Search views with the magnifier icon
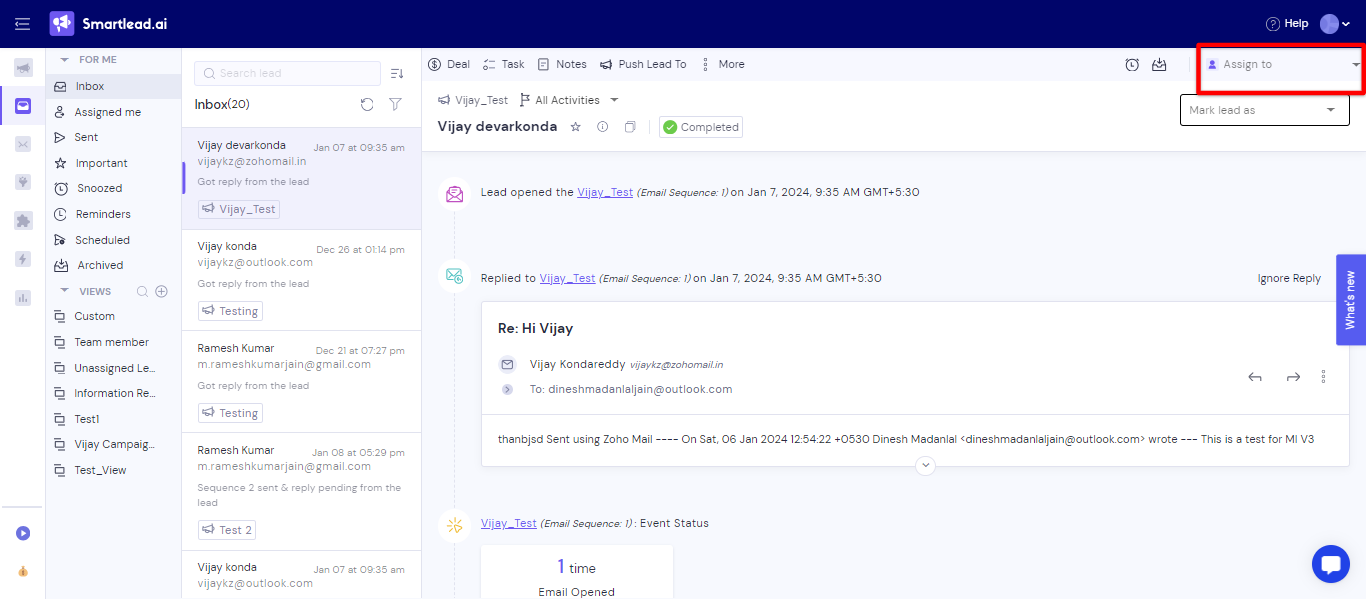The image size is (1366, 599). pyautogui.click(x=142, y=291)
